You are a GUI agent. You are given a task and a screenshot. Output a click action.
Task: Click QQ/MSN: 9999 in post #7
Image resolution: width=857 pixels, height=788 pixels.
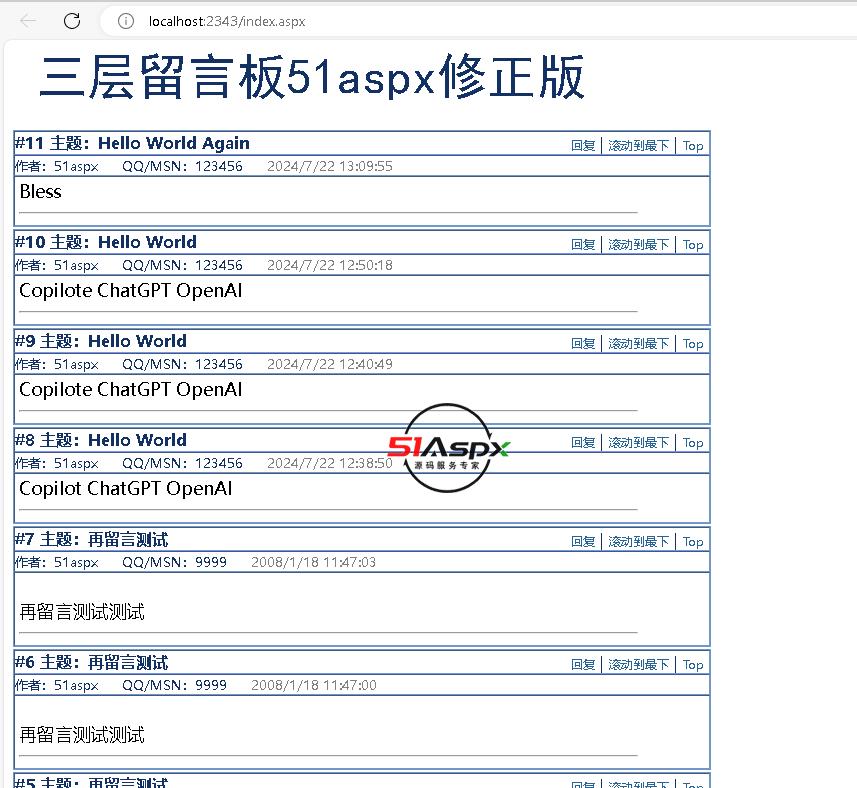174,562
